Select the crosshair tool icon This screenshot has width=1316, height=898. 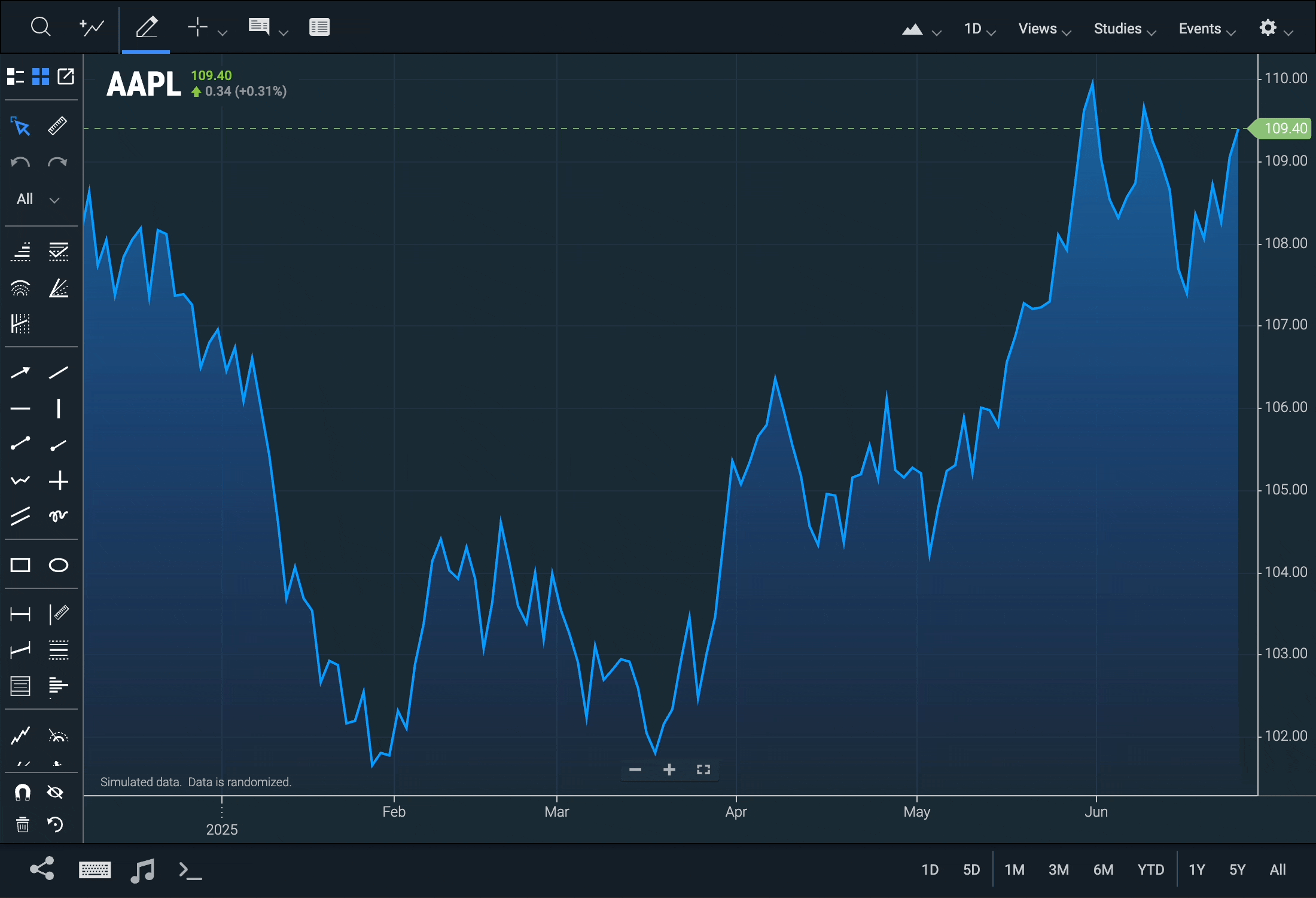(x=197, y=27)
